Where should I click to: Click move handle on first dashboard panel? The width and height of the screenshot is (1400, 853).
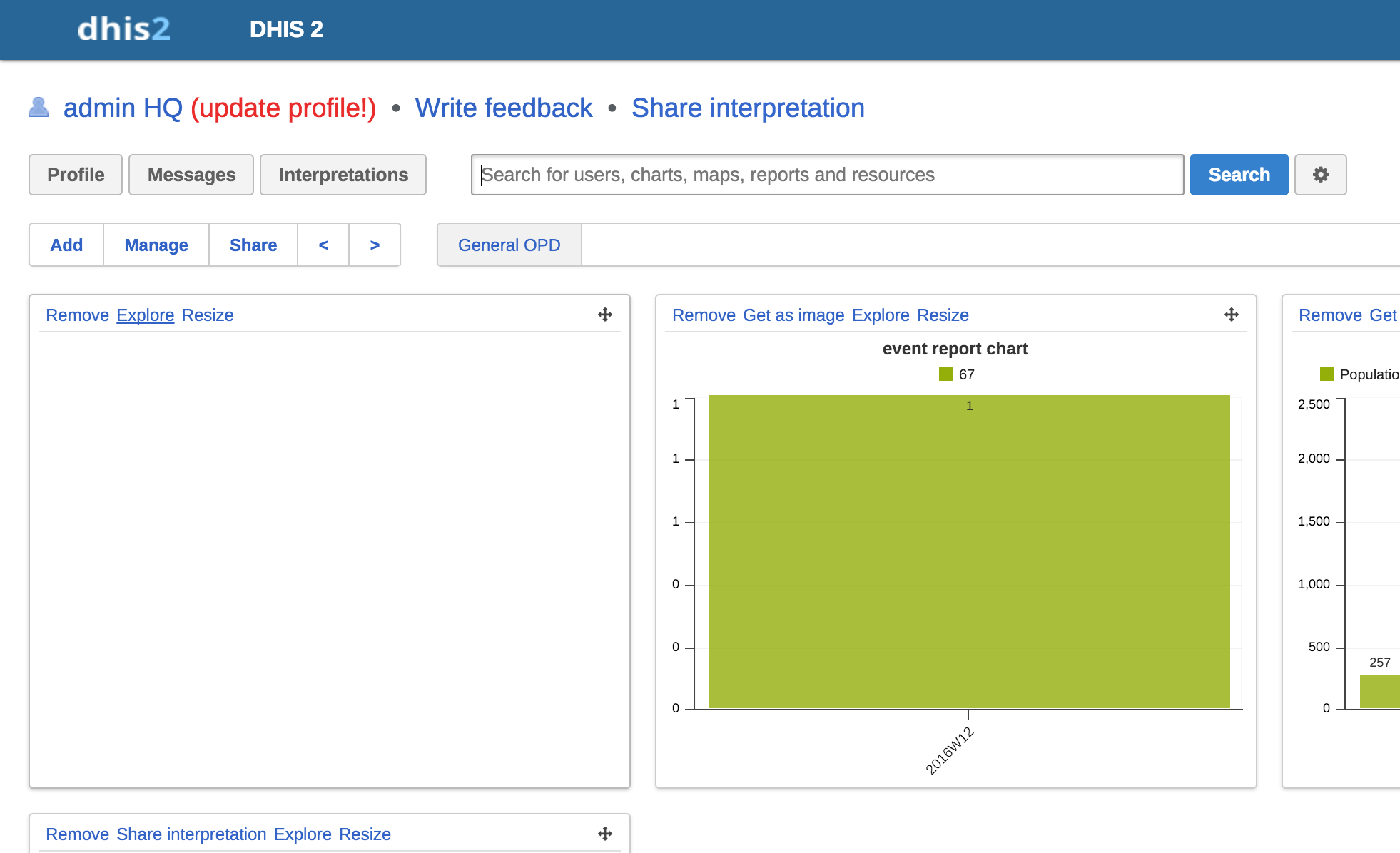click(x=605, y=315)
